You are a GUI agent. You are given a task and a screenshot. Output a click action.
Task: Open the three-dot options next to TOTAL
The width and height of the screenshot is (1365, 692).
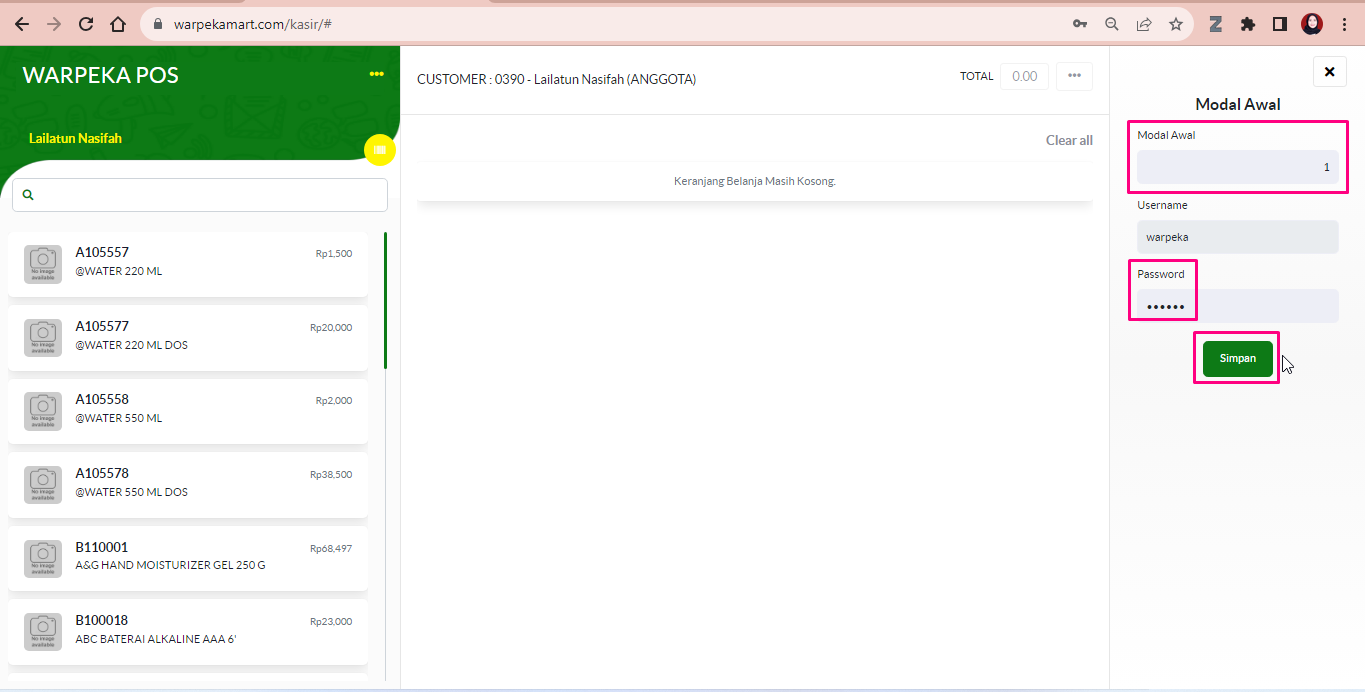[1074, 76]
